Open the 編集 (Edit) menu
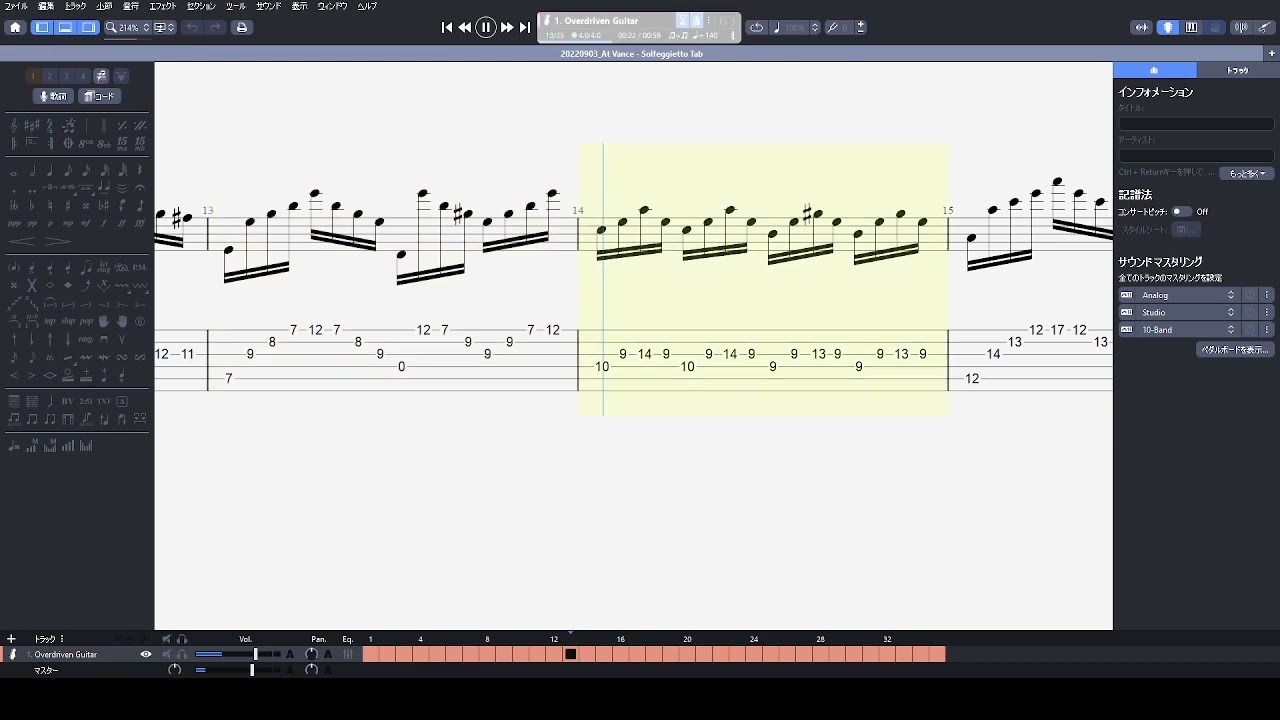Screen dimensions: 1280x720 [46, 6]
